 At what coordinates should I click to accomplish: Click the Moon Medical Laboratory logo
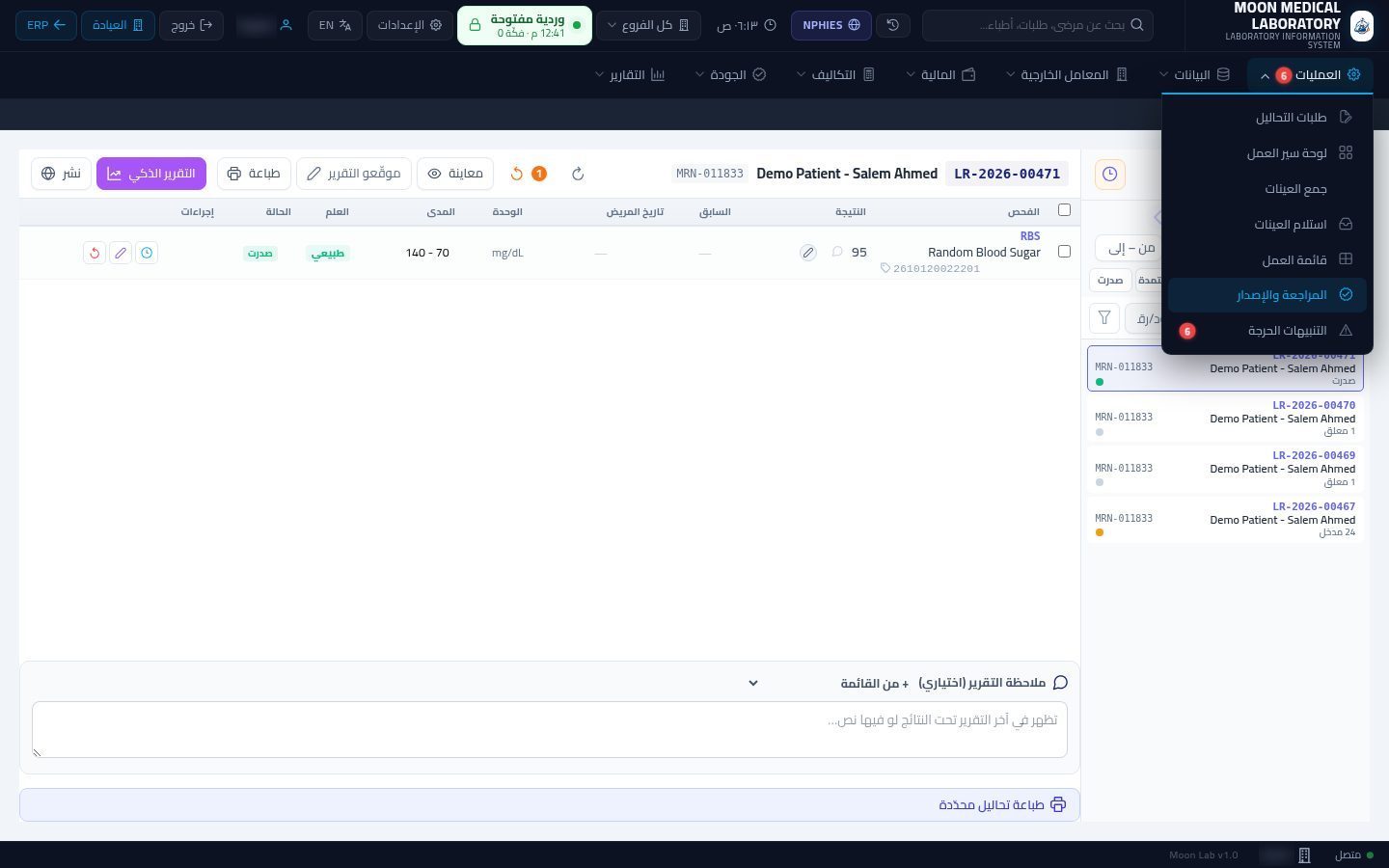pyautogui.click(x=1361, y=25)
